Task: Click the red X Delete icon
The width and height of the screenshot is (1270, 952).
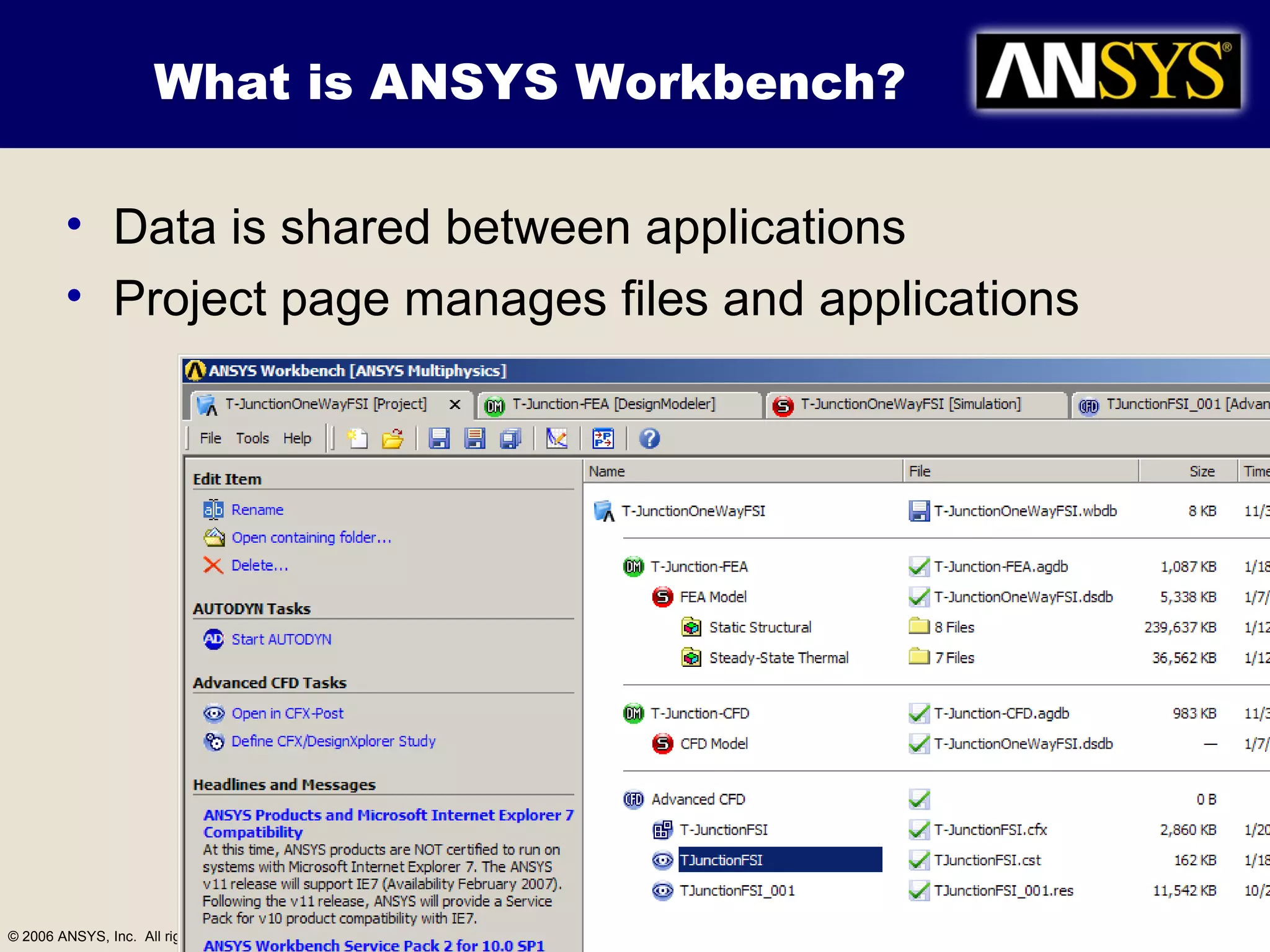Action: pos(213,565)
